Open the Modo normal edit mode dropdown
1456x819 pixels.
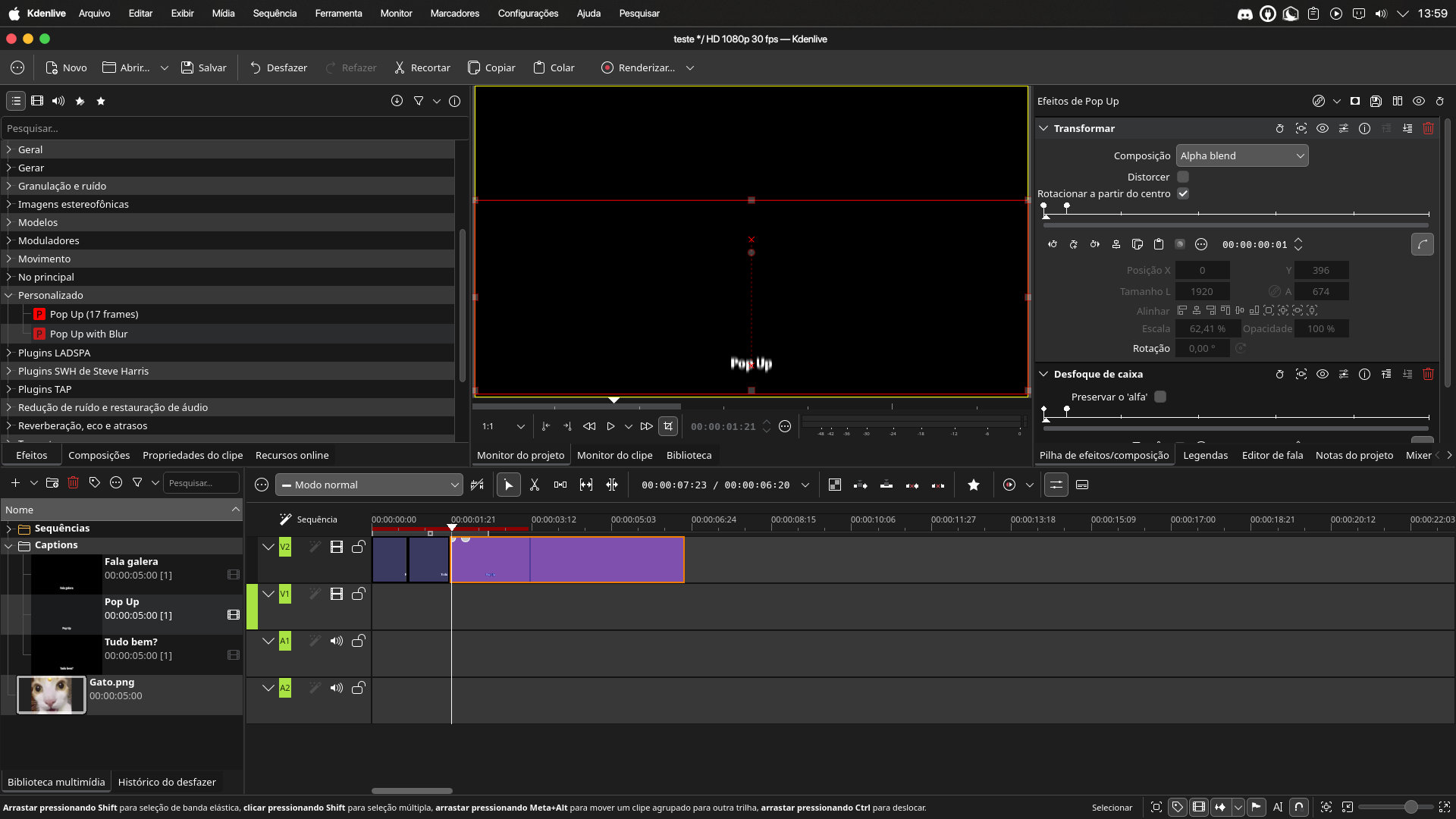coord(369,485)
